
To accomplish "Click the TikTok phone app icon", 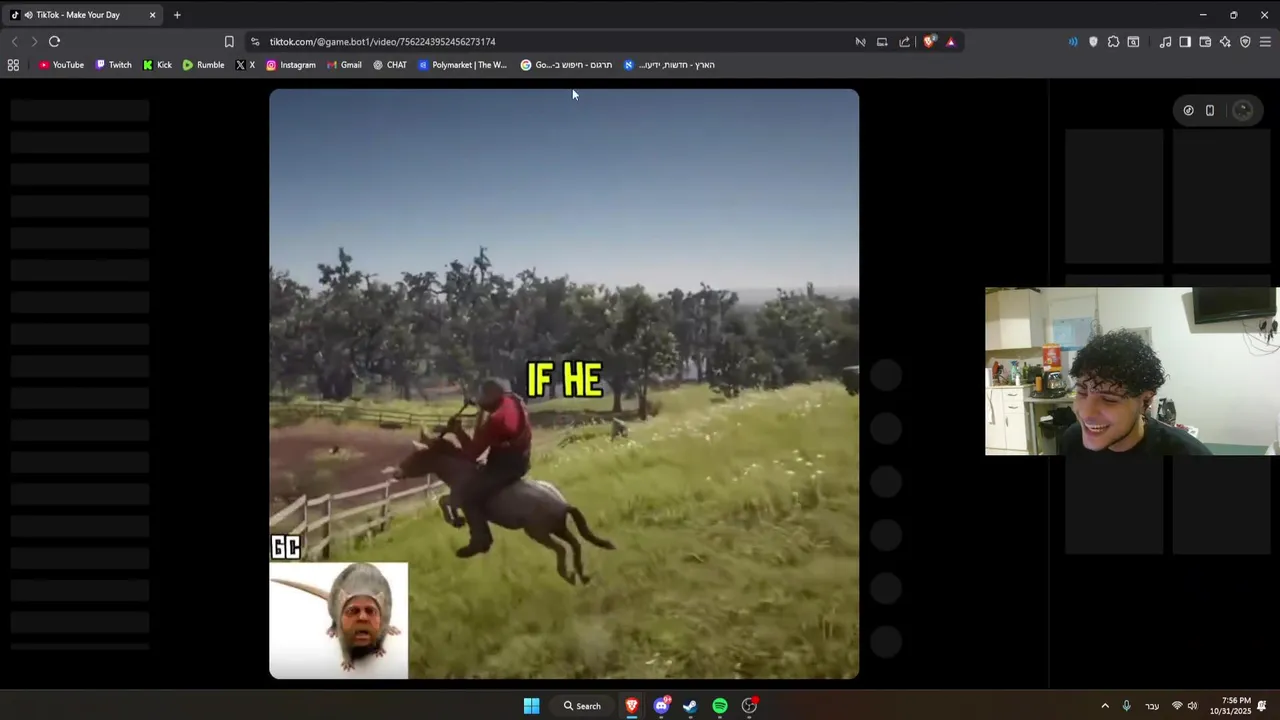I will (x=1210, y=111).
